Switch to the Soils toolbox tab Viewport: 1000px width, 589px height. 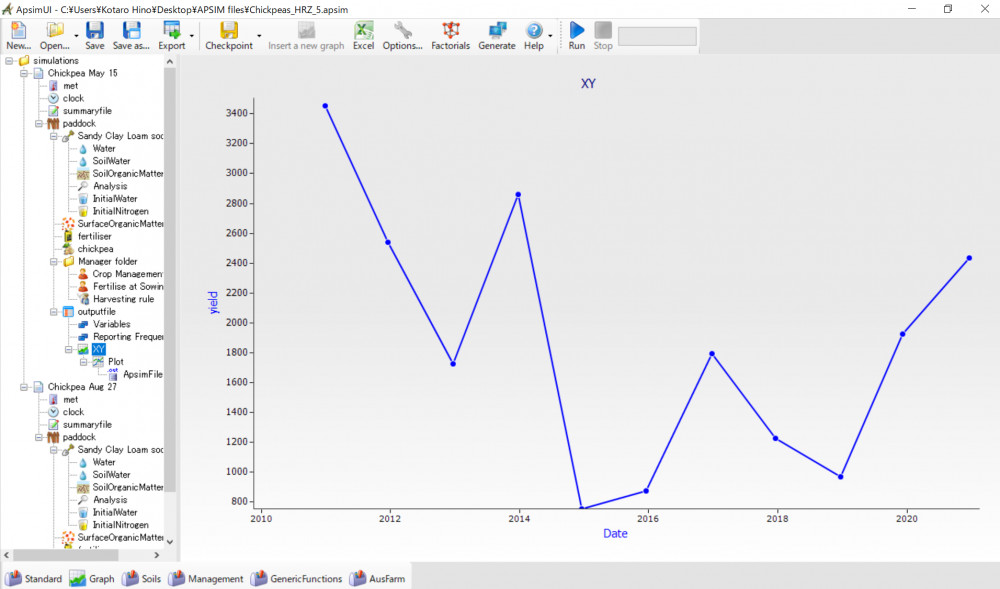(x=141, y=578)
